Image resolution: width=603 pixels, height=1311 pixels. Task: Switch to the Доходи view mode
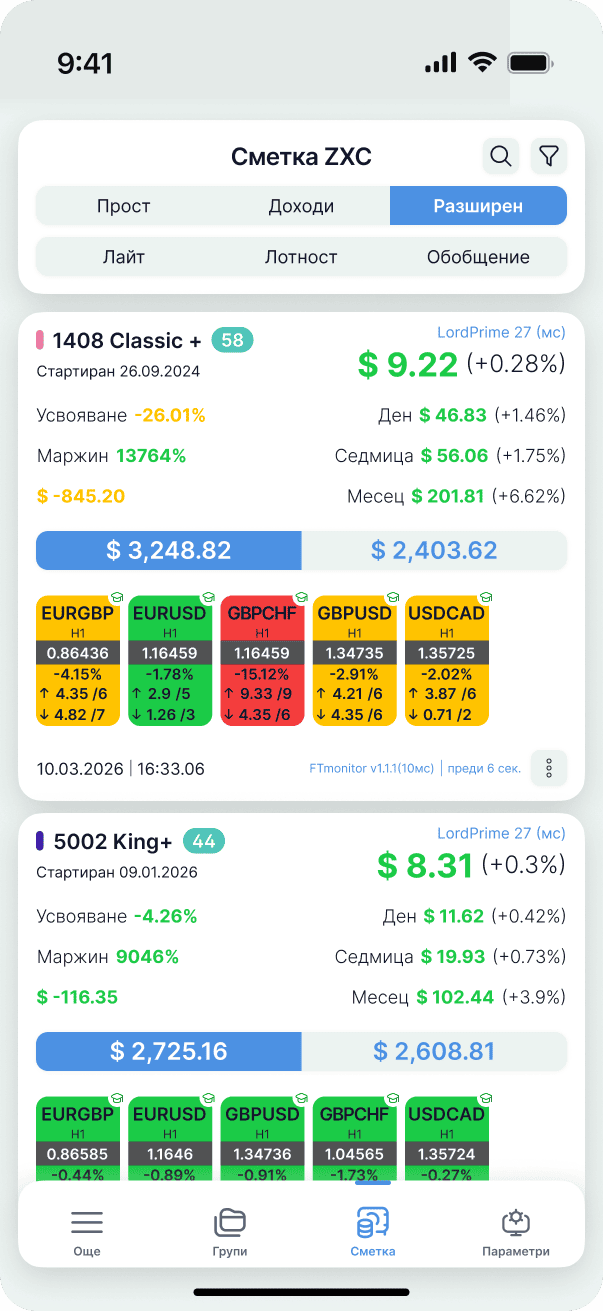(x=301, y=207)
